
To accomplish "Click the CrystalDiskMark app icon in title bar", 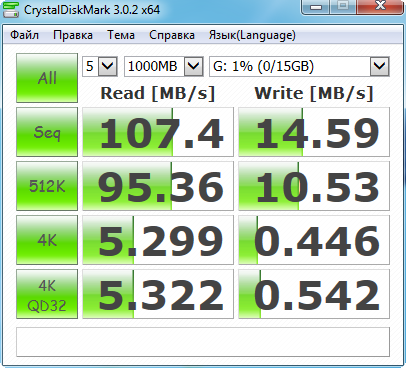I will point(10,9).
